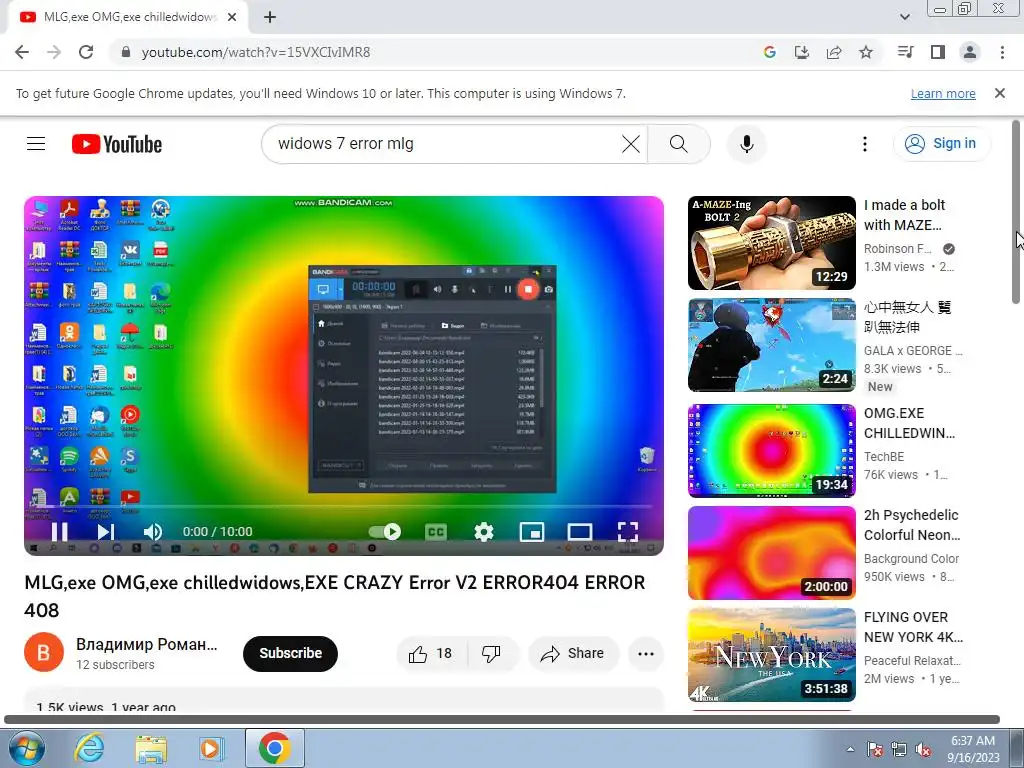
Task: Pause the video
Action: click(x=59, y=532)
